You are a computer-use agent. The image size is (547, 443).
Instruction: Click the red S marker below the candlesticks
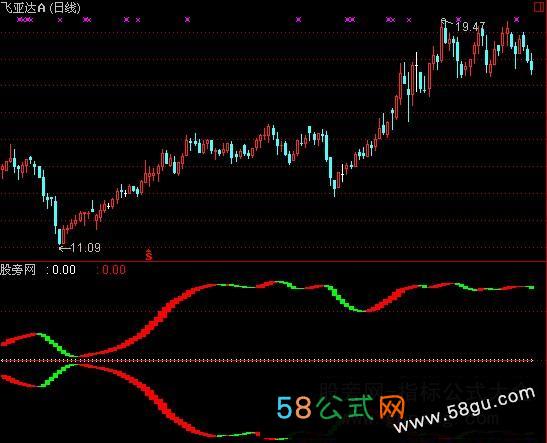[149, 255]
